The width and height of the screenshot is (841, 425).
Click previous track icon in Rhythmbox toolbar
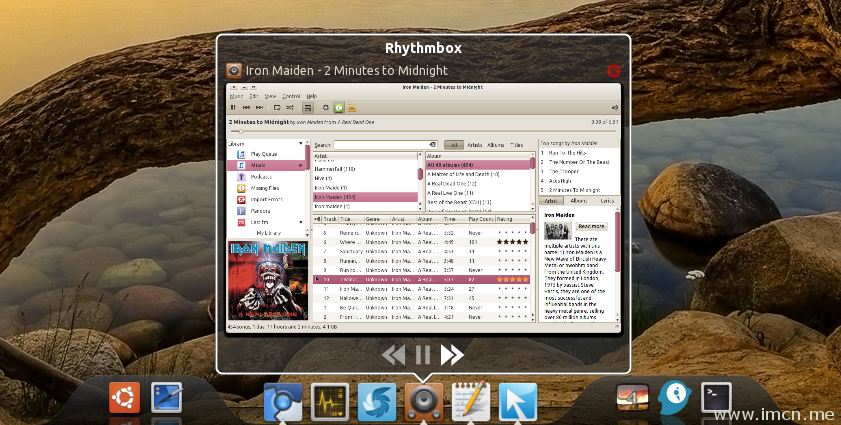tap(246, 108)
